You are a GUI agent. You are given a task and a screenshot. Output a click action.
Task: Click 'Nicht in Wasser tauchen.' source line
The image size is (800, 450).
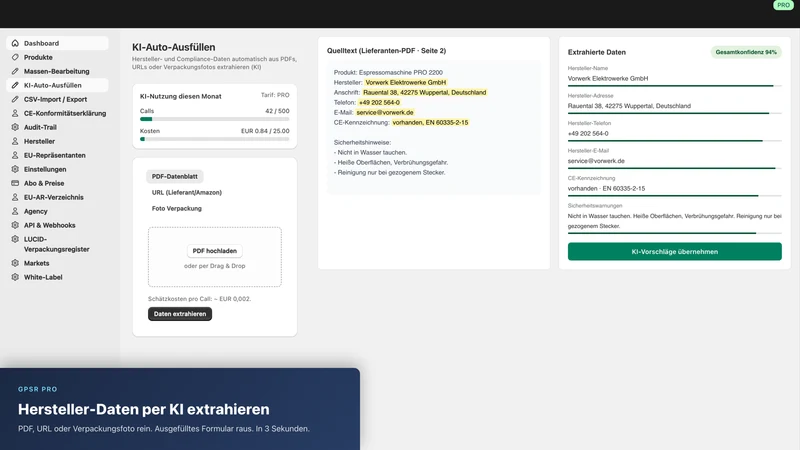pos(370,153)
